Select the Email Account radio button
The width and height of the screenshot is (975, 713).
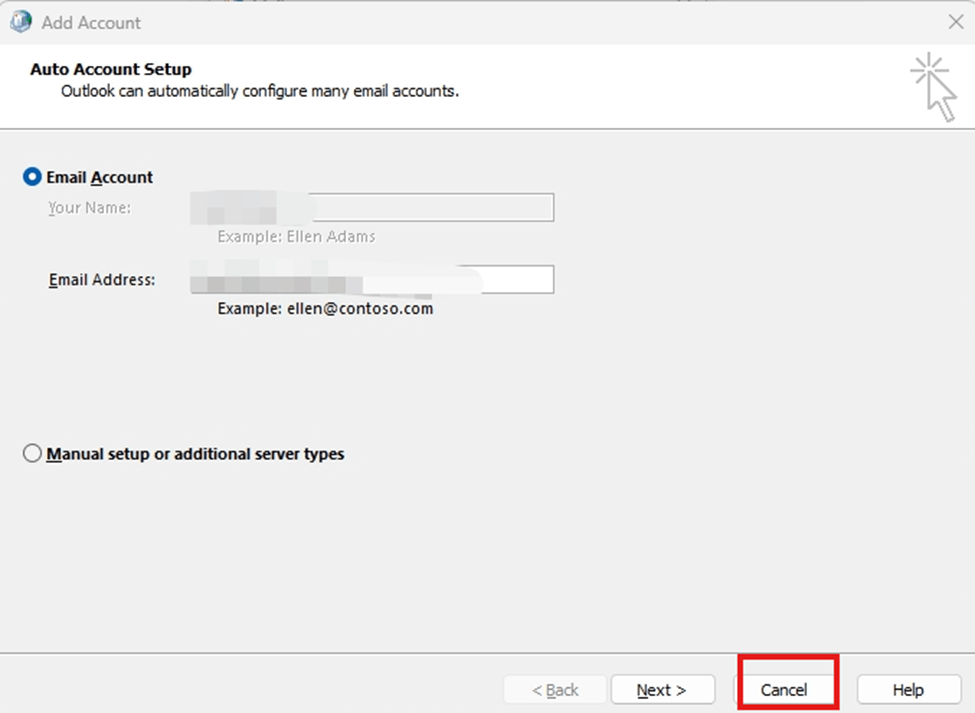coord(33,176)
